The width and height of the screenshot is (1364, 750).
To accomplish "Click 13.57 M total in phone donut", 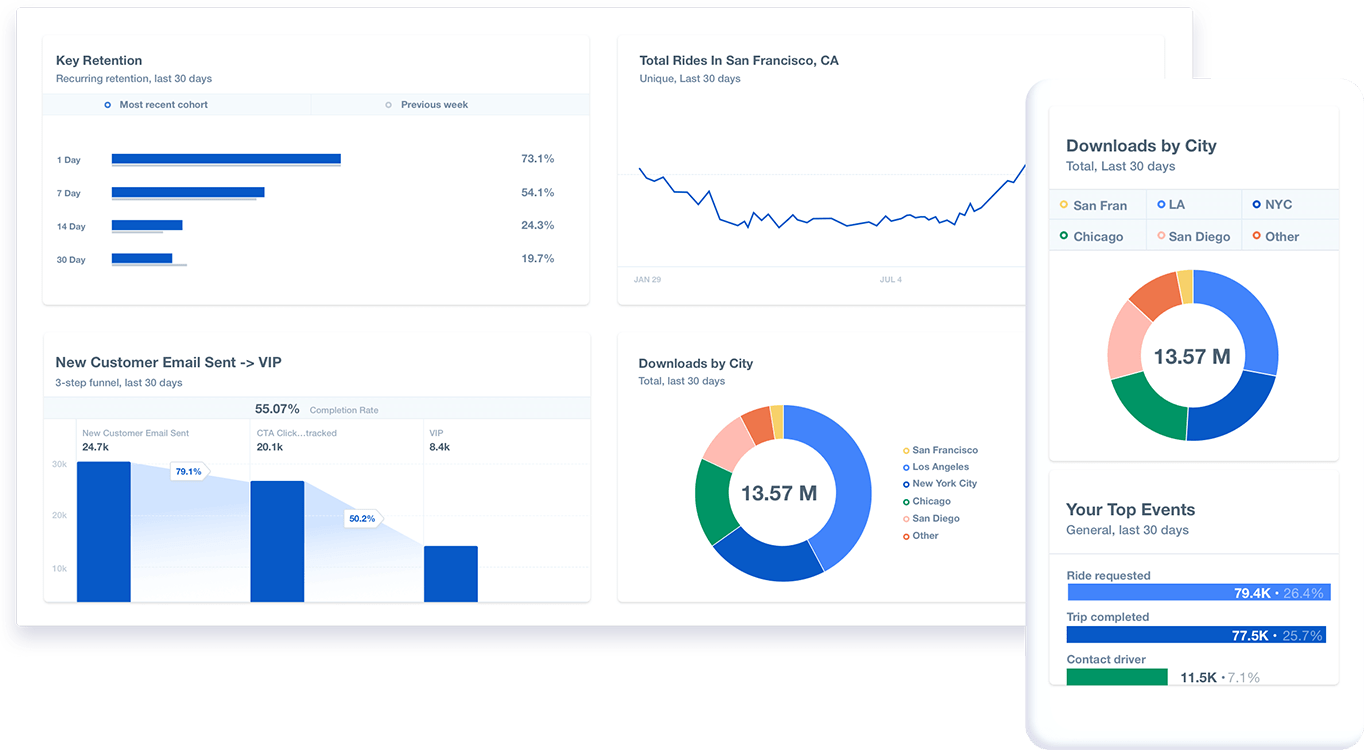I will (x=1192, y=356).
